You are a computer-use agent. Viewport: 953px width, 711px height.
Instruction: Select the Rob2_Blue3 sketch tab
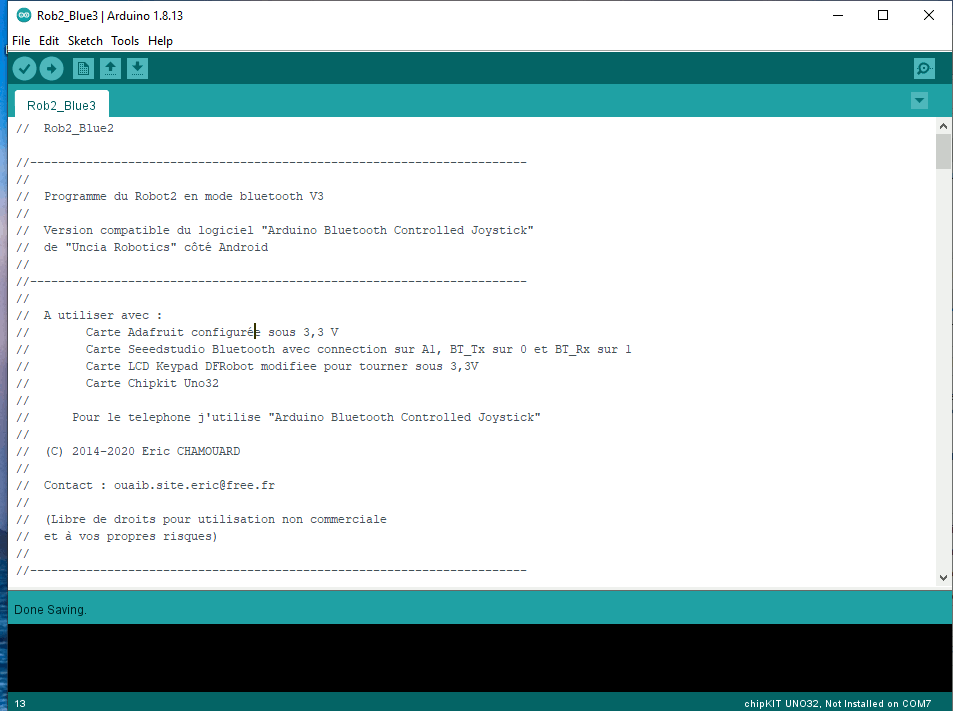click(62, 105)
